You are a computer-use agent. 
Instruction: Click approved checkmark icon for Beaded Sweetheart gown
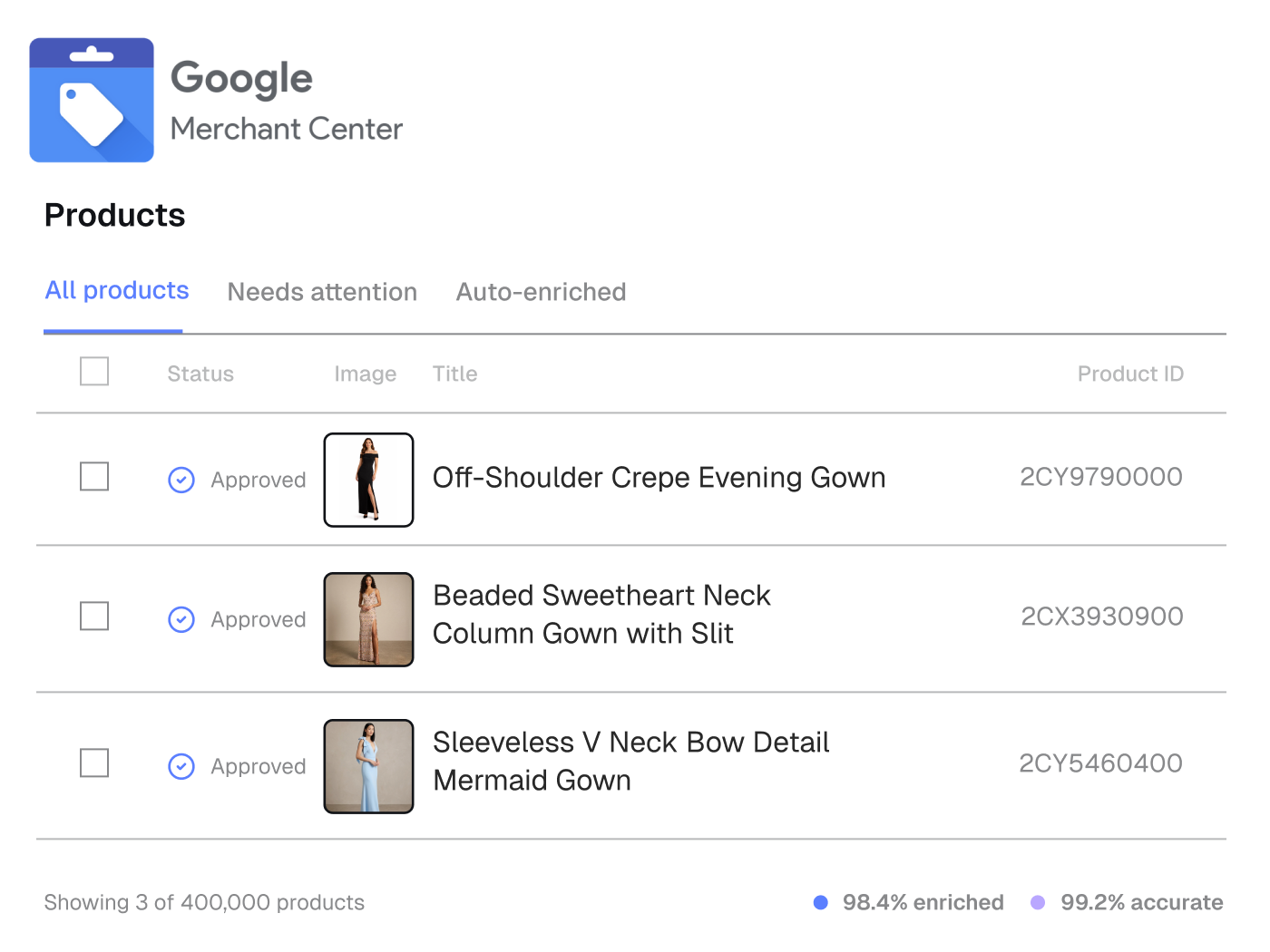coord(181,619)
